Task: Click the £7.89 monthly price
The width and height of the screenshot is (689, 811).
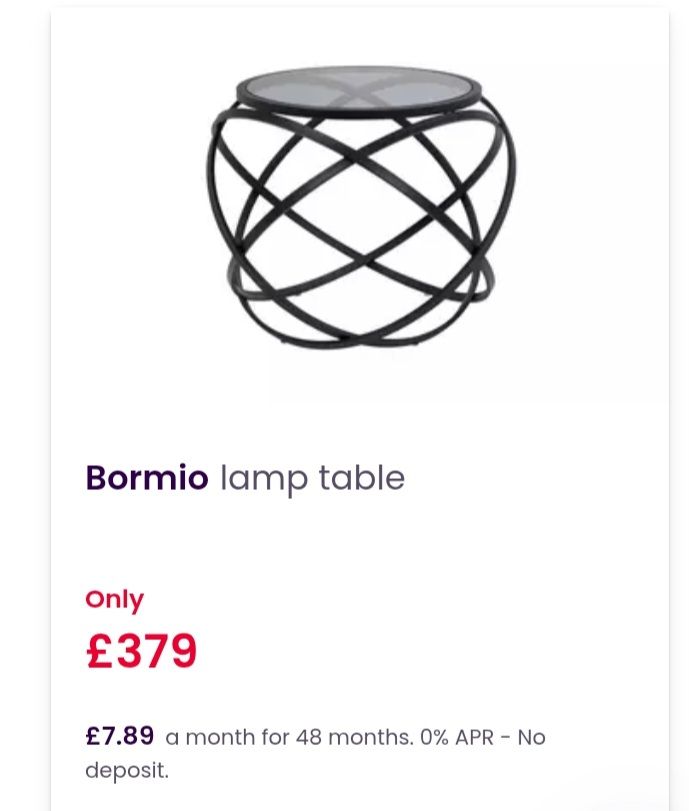Action: pyautogui.click(x=119, y=735)
